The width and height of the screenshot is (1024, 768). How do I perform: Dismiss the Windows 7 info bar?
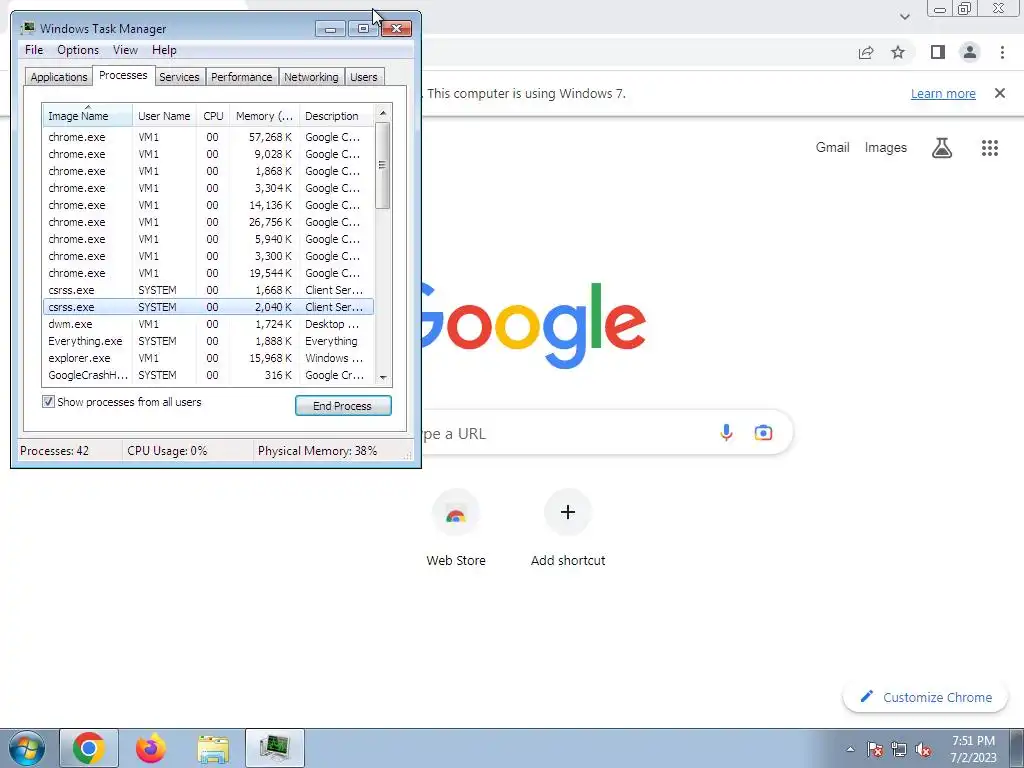[x=999, y=93]
